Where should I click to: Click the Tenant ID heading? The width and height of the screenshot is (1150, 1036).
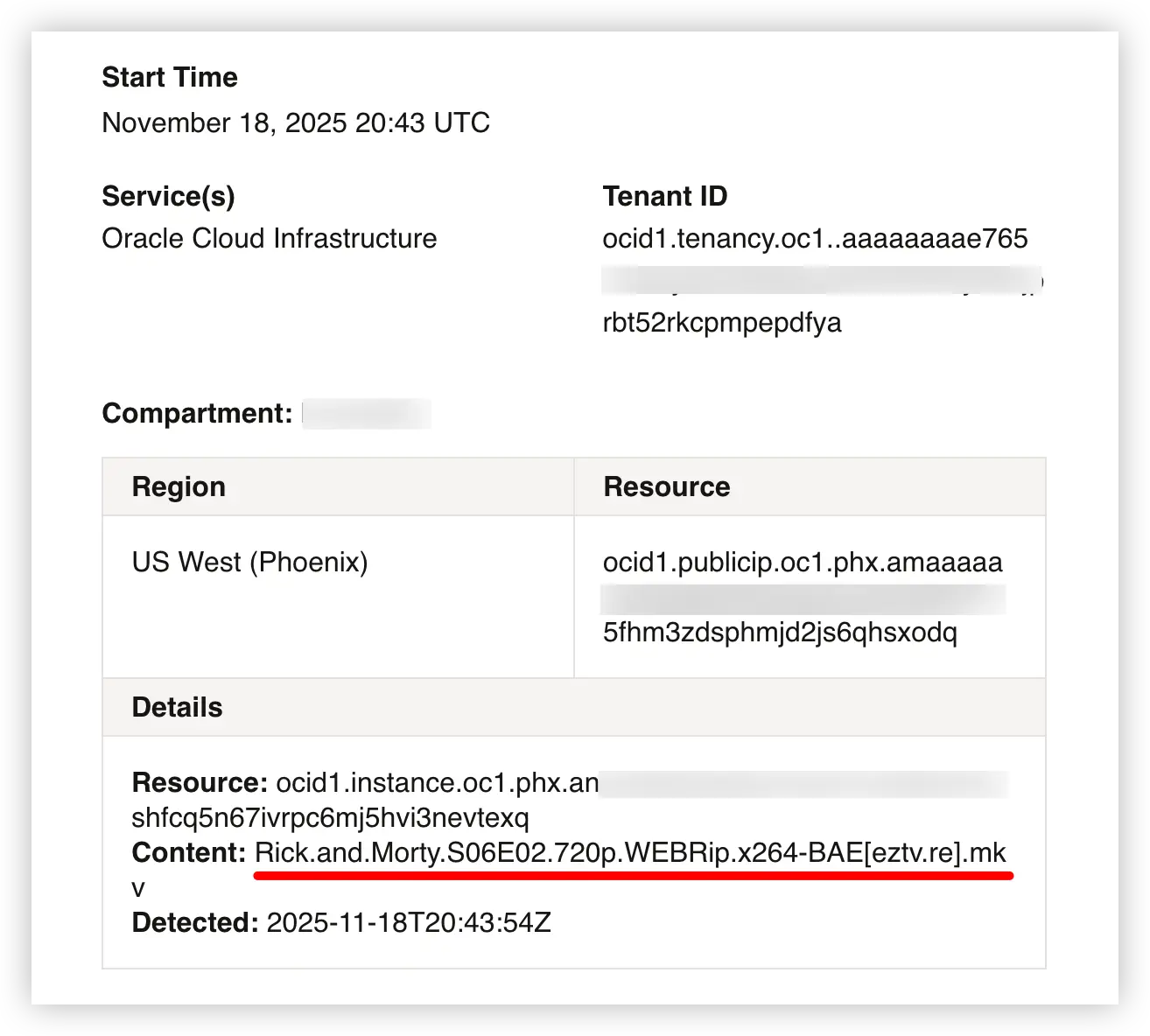(664, 196)
